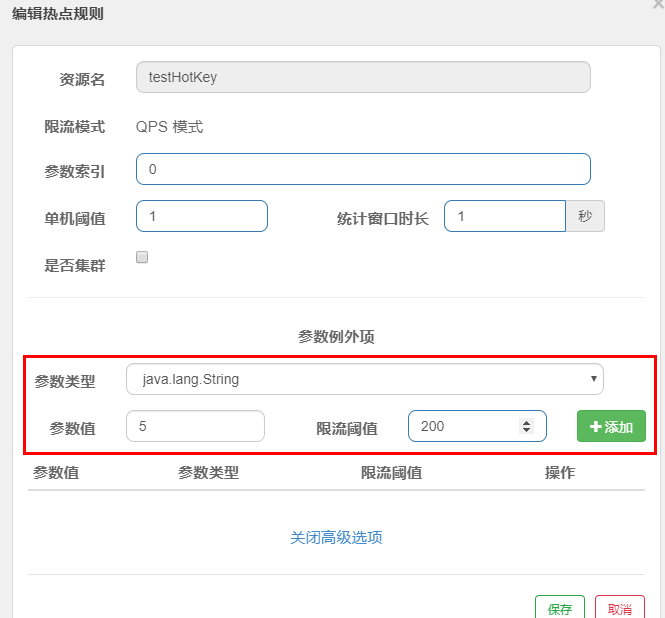Click the 操作 table column header

560,473
